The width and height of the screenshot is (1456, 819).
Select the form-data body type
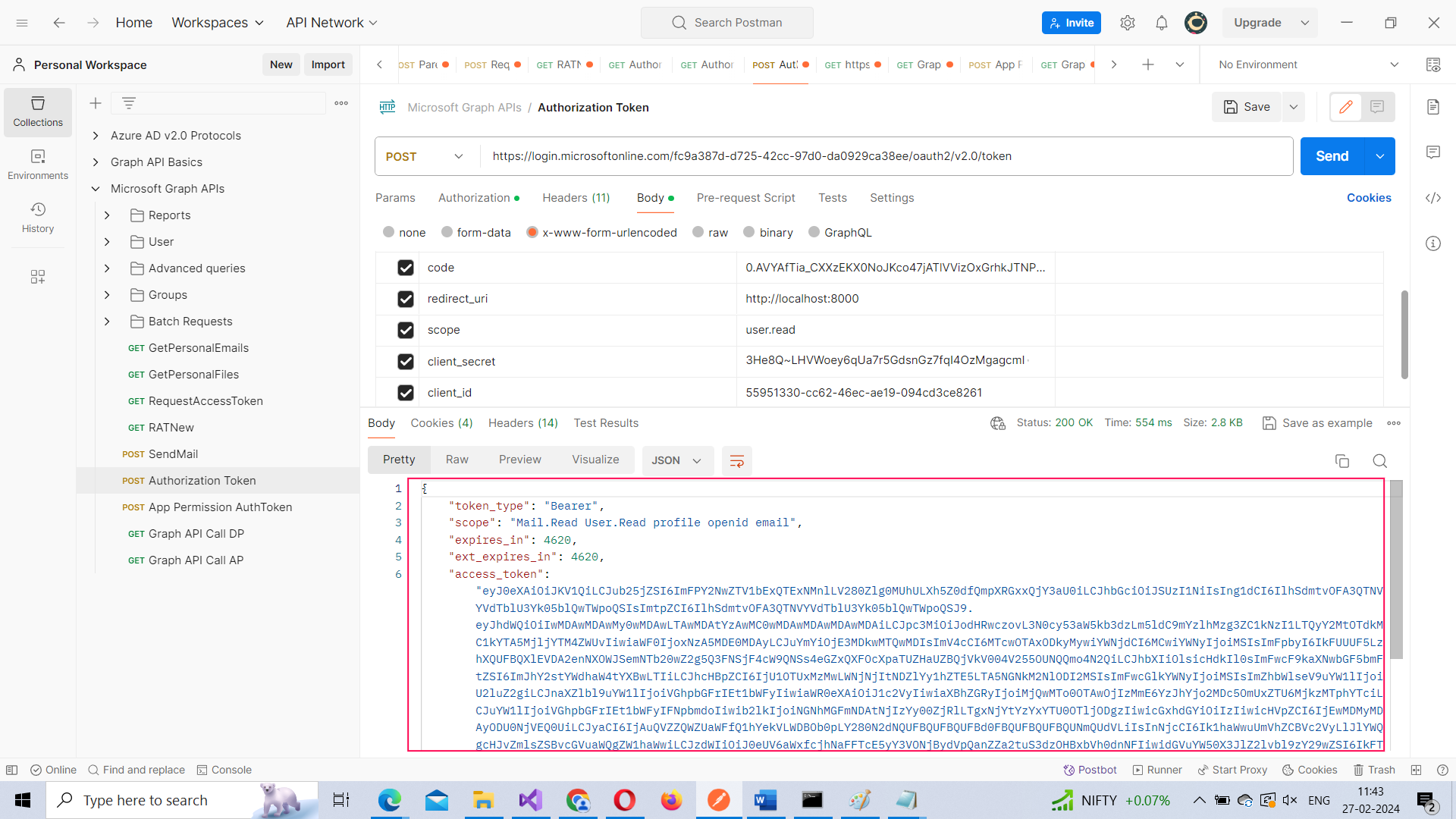tap(447, 232)
